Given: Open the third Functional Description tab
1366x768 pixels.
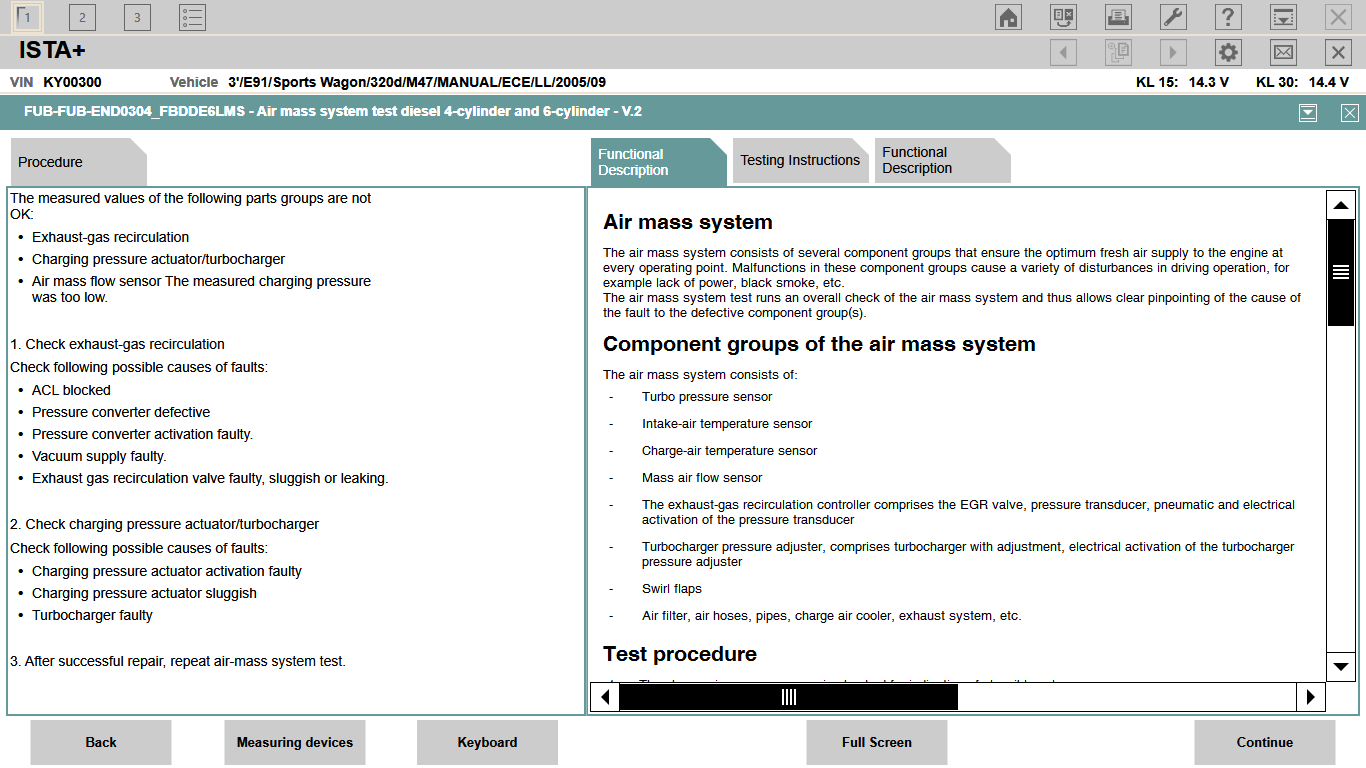Looking at the screenshot, I should pyautogui.click(x=943, y=160).
